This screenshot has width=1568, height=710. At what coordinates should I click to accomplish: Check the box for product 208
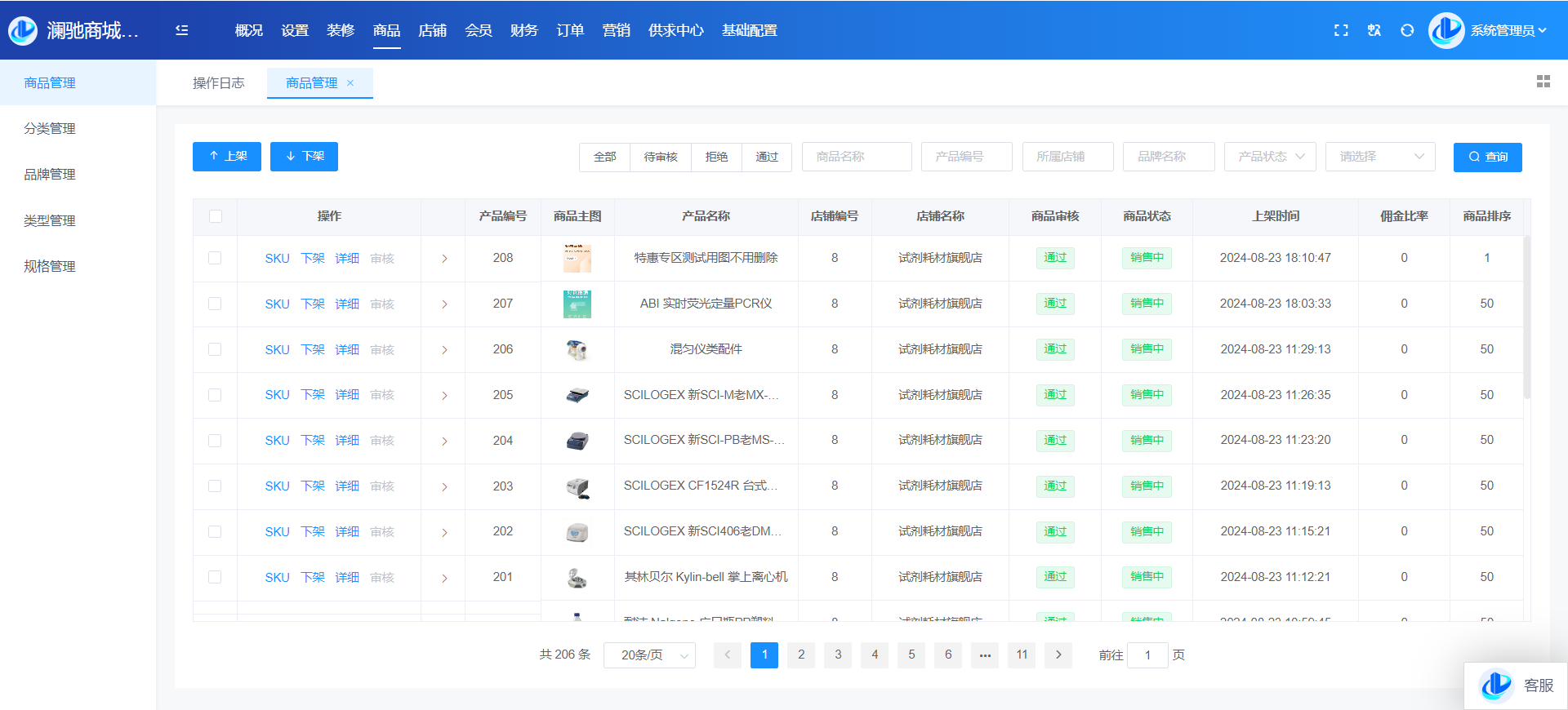[216, 258]
